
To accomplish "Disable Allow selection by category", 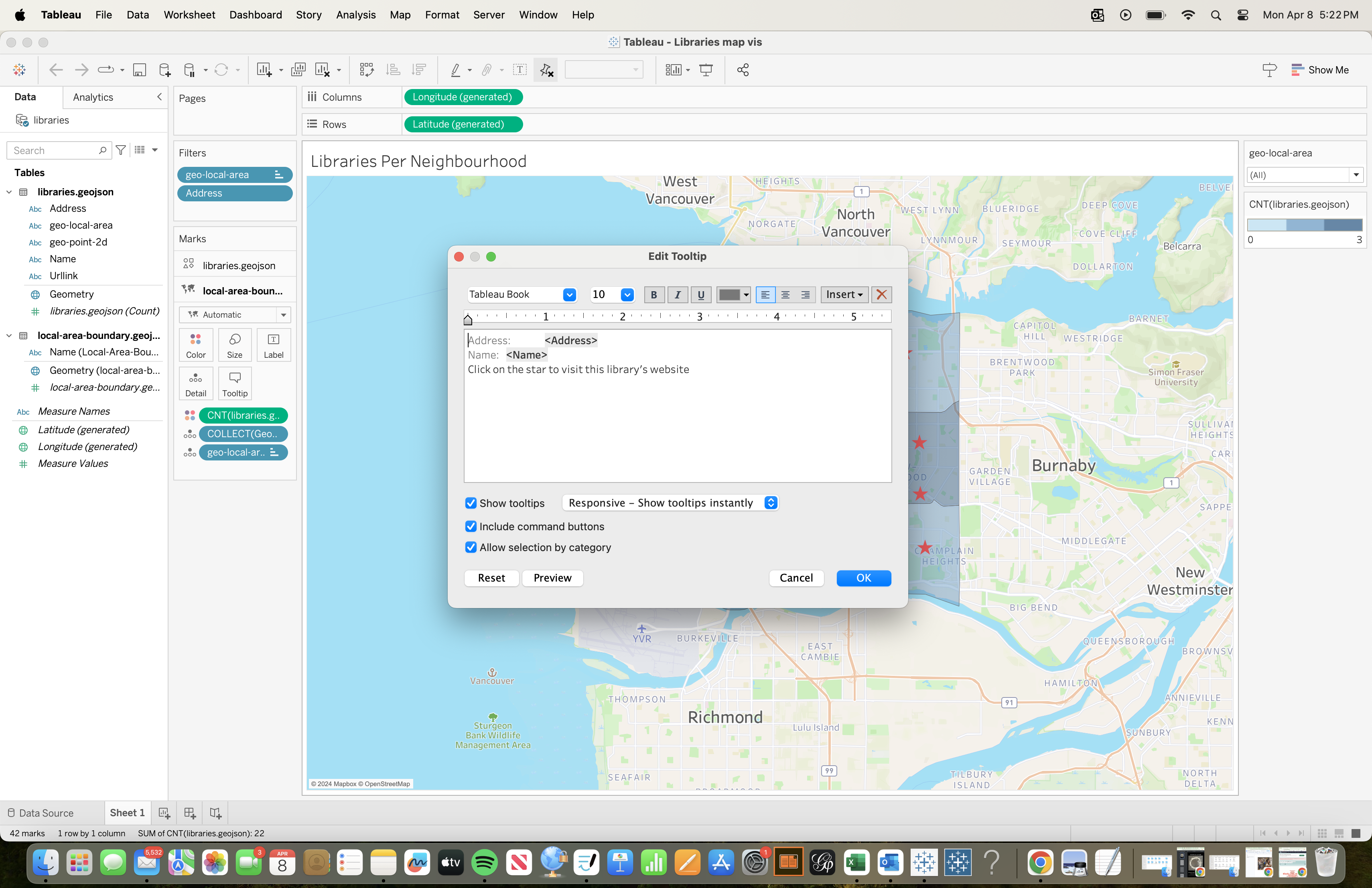I will pyautogui.click(x=471, y=547).
